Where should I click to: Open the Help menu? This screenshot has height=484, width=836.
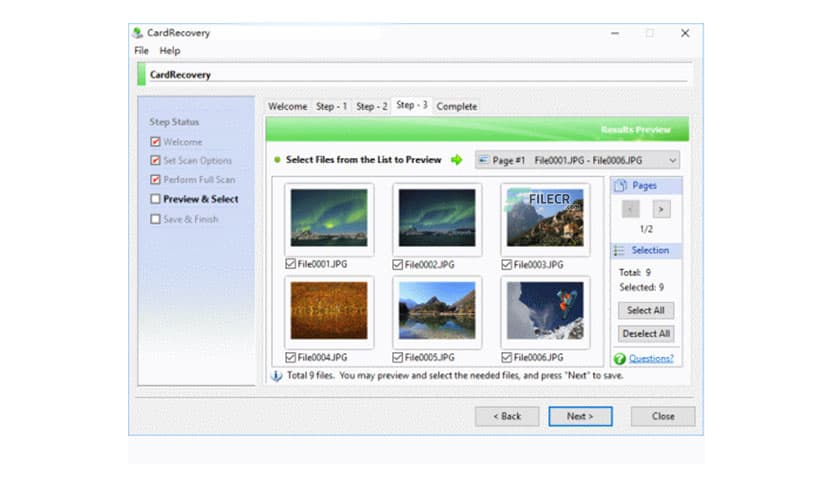(x=170, y=51)
